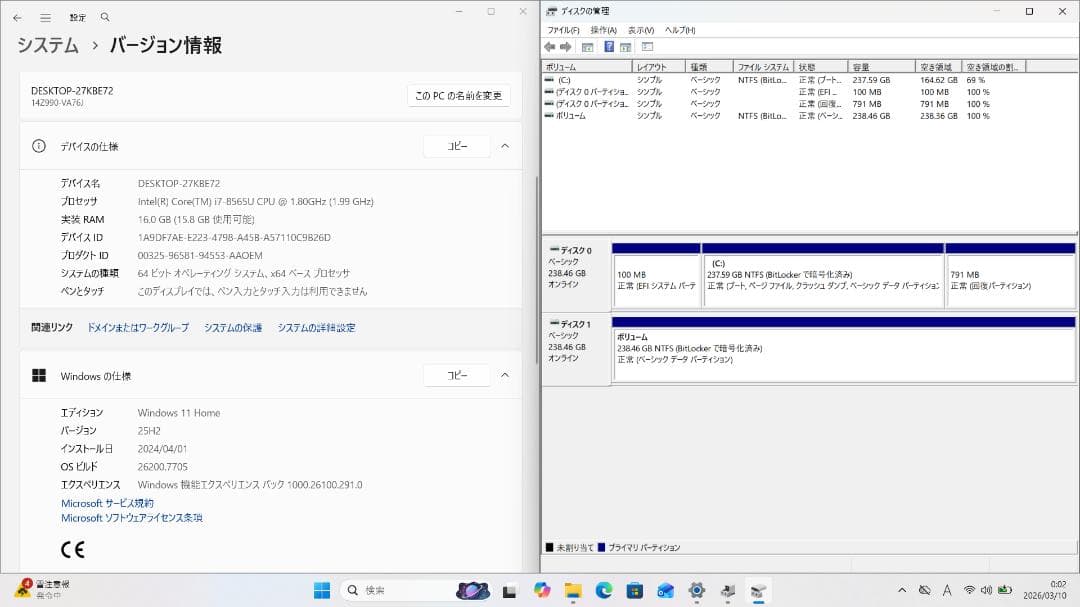Screen dimensions: 1080x607
Task: Show hidden tray icons with the chevron
Action: pos(902,590)
